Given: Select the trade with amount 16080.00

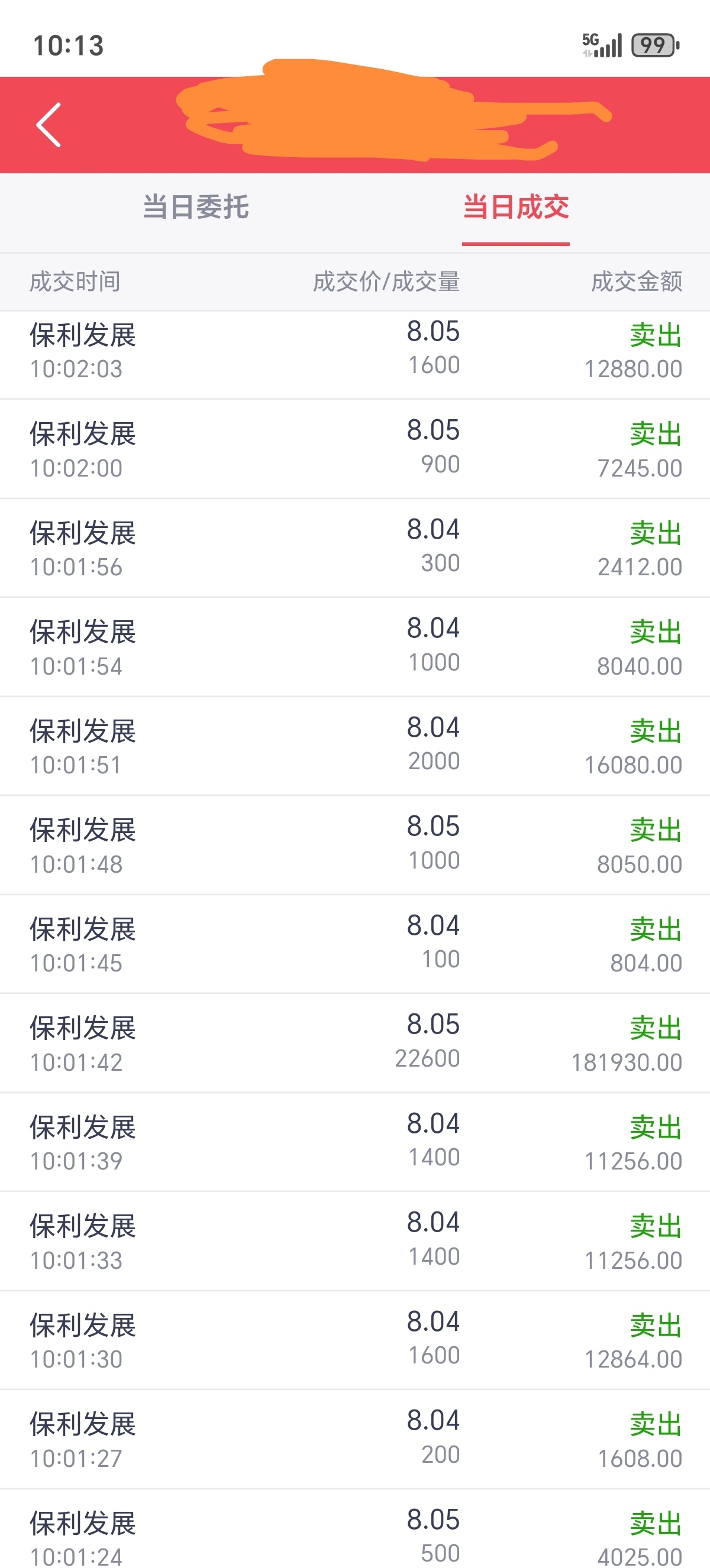Looking at the screenshot, I should pos(355,746).
